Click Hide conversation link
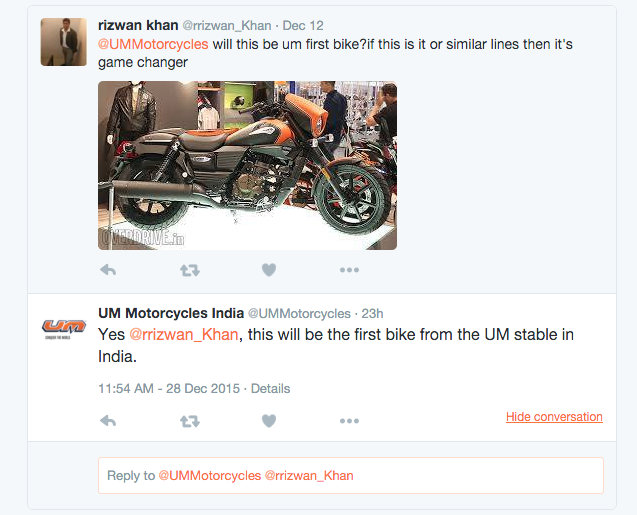 [554, 417]
